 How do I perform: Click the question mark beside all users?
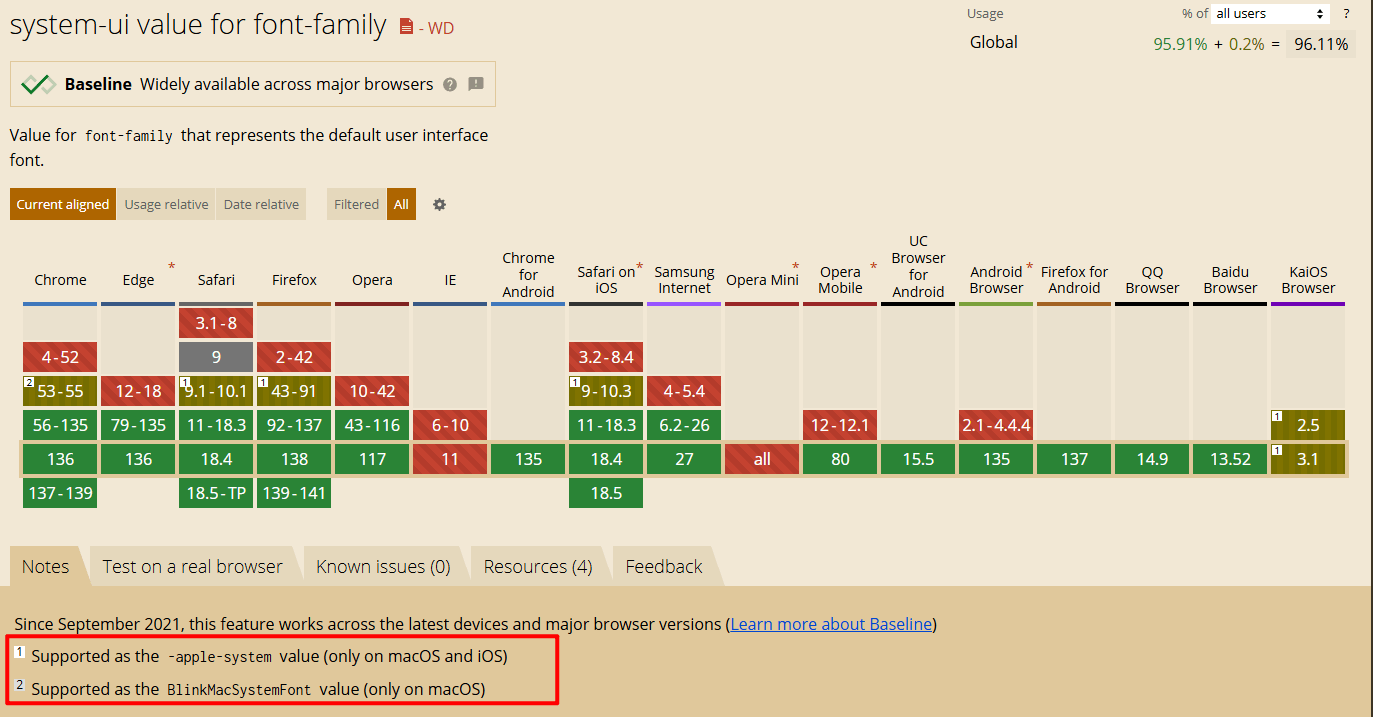[x=1346, y=13]
